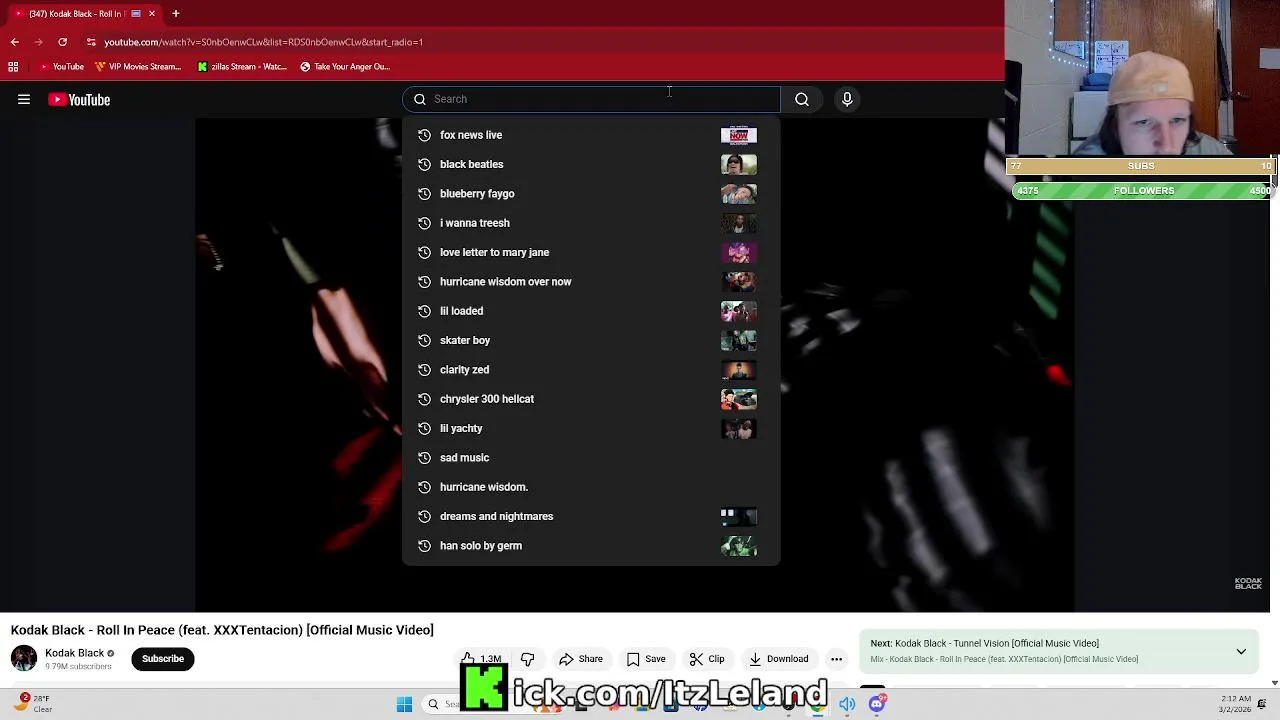1280x720 pixels.
Task: Open the weather widget showing 28°F
Action: coord(34,704)
